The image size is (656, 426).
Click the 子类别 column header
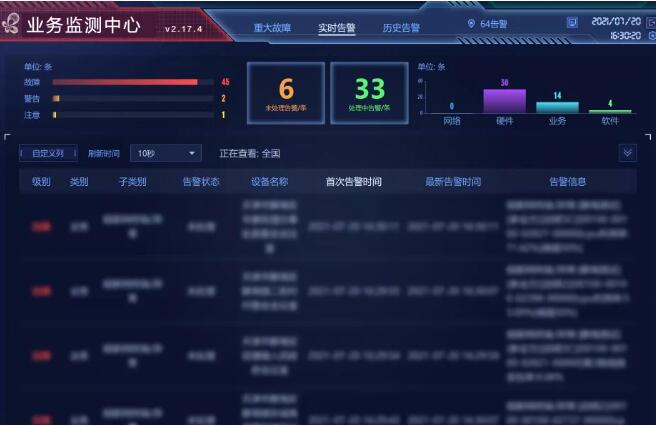tap(133, 182)
